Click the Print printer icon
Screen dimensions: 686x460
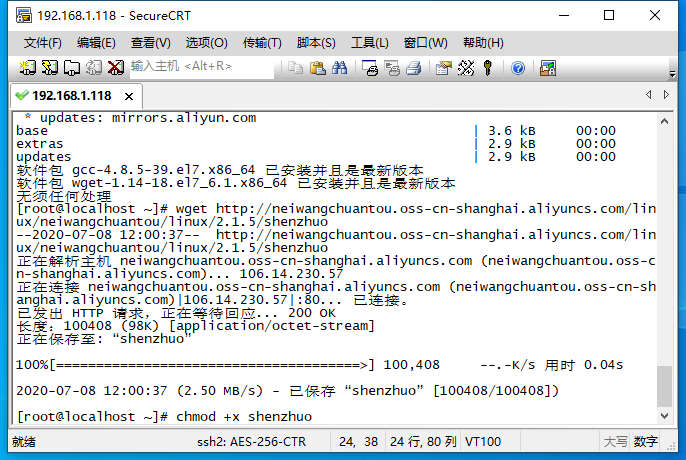point(413,68)
